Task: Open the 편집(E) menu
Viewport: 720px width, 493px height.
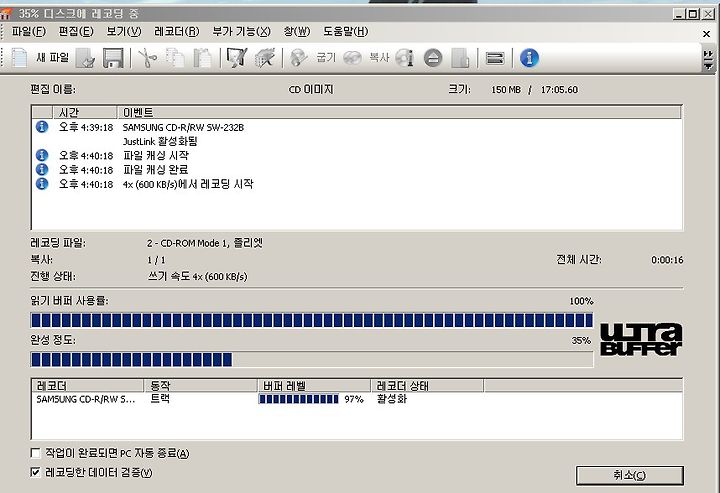Action: [76, 31]
